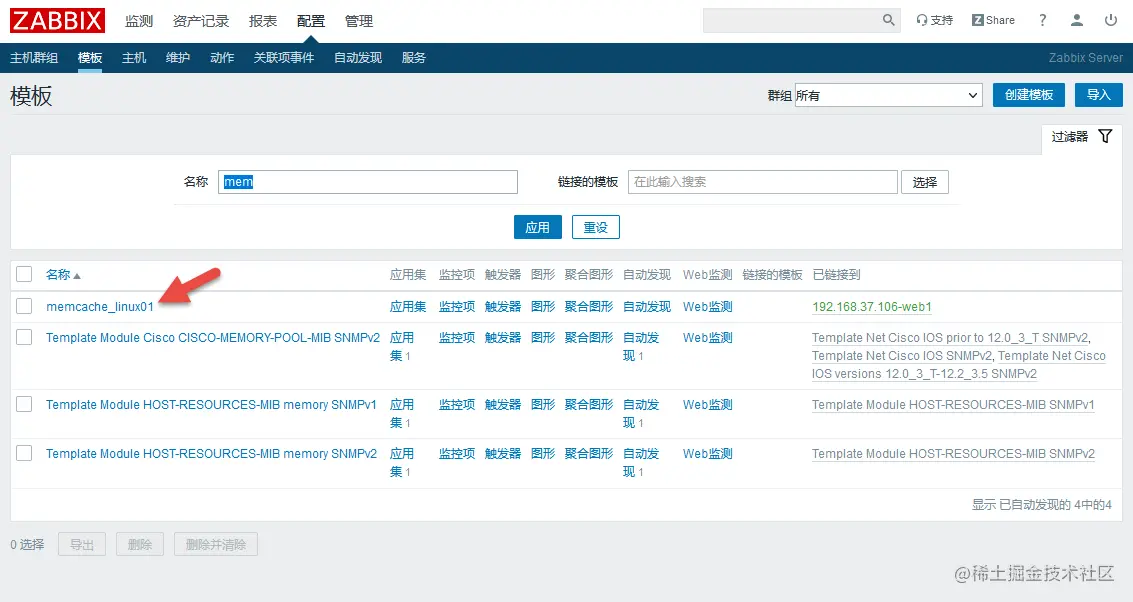The width and height of the screenshot is (1133, 602).
Task: Check the CISCO-MEMORY-POOL-MIB SNMPv2 row checkbox
Action: (25, 337)
